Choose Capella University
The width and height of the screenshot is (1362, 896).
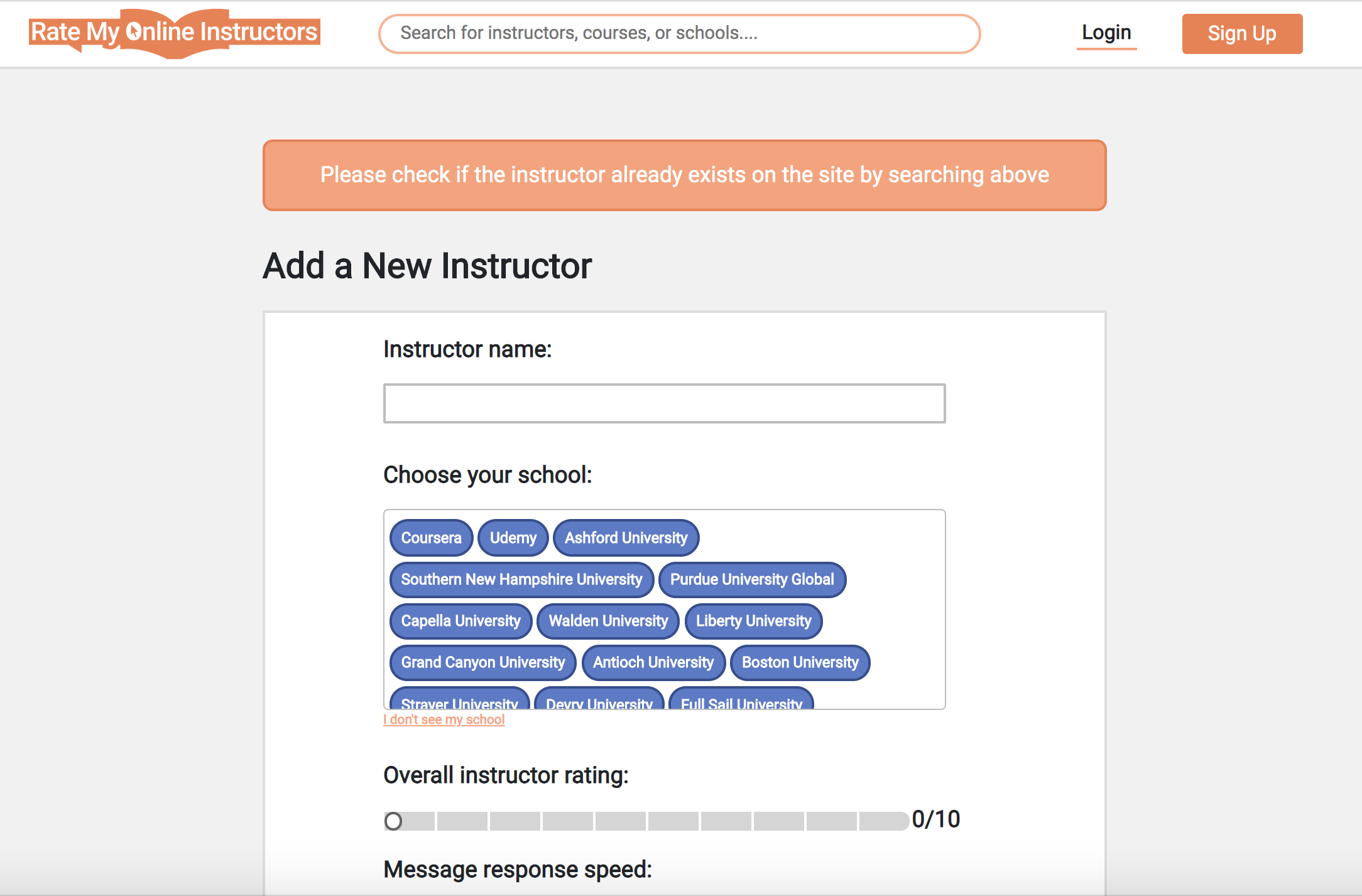pyautogui.click(x=460, y=621)
